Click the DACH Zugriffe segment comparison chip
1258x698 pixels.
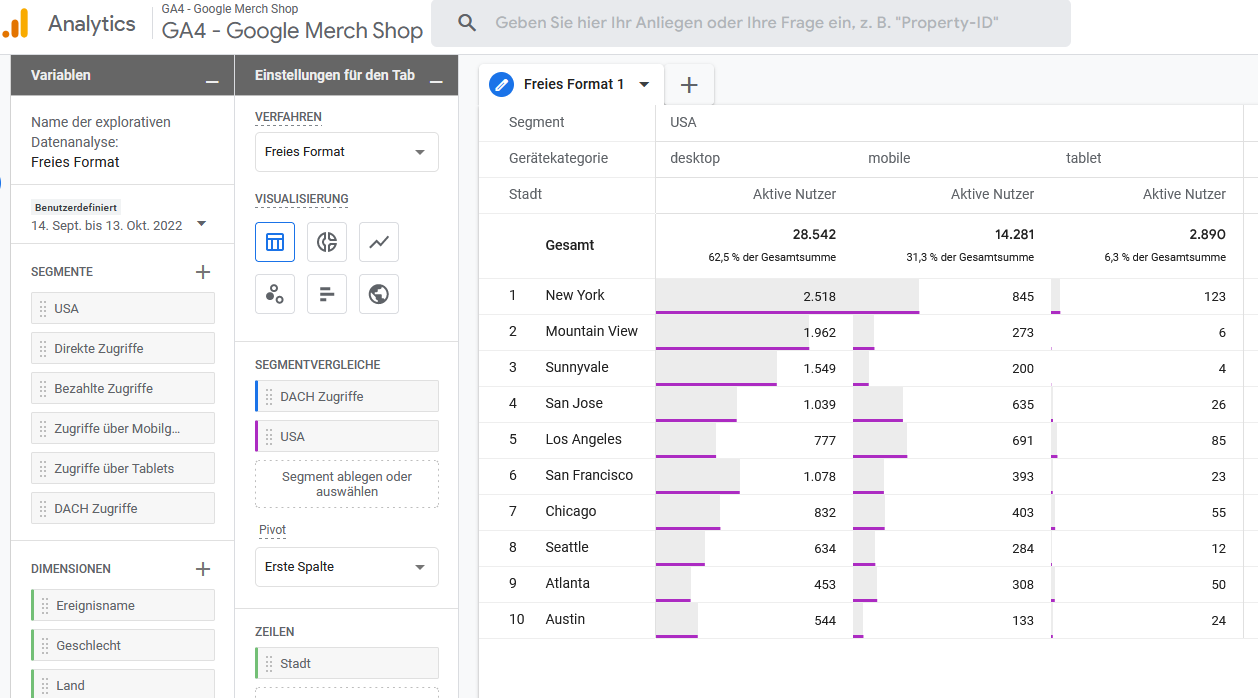coord(346,397)
